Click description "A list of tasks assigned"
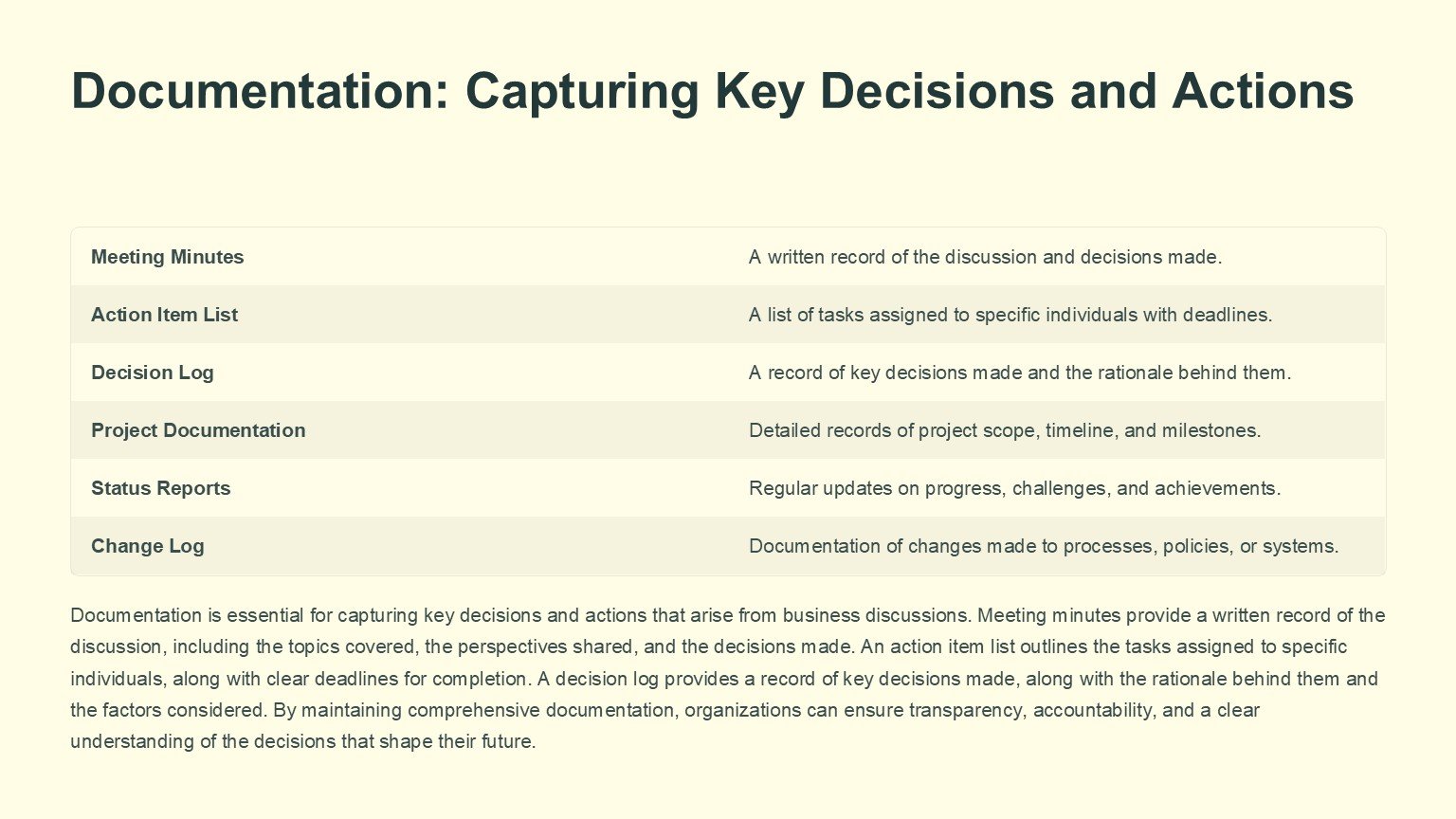The image size is (1456, 819). [1010, 315]
